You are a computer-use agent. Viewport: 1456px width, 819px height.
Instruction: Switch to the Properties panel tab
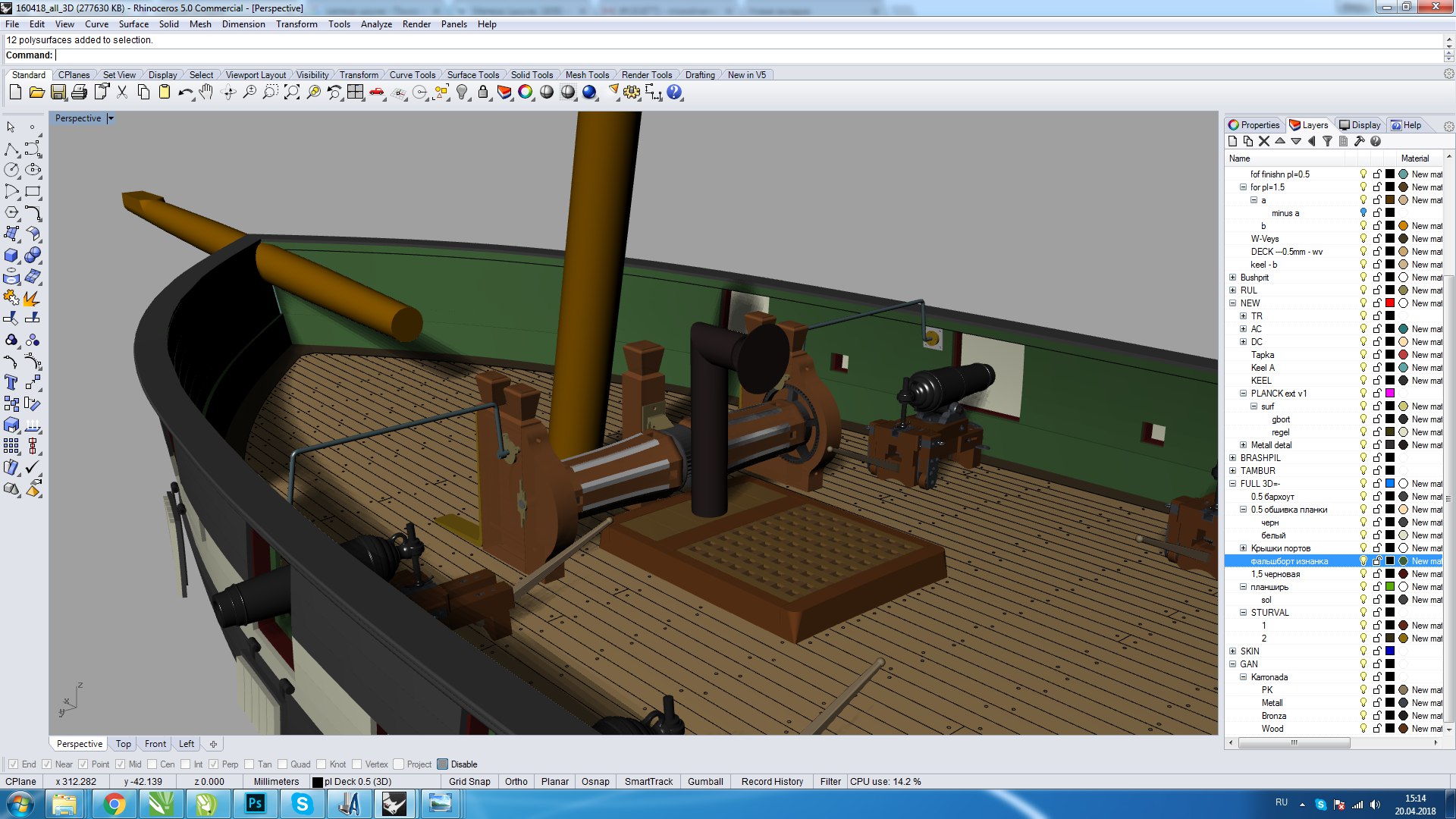tap(1254, 125)
